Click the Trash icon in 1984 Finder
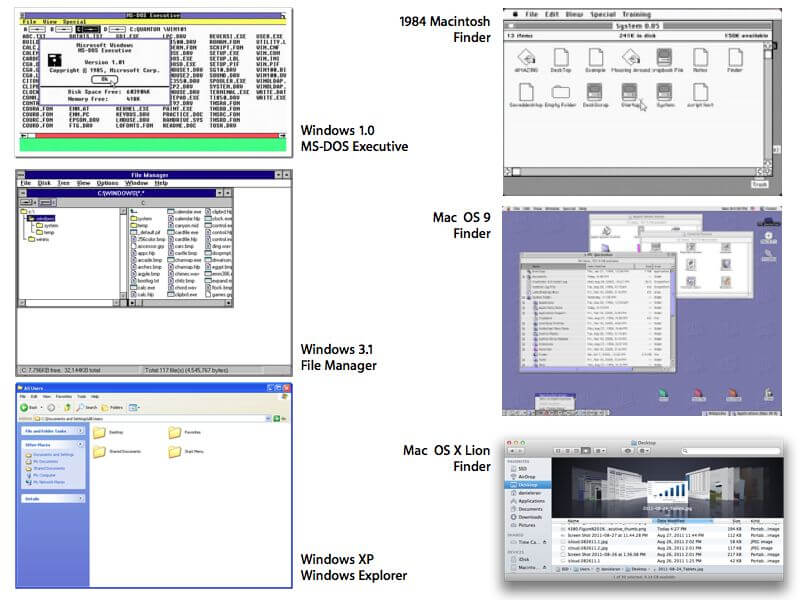 pyautogui.click(x=760, y=184)
